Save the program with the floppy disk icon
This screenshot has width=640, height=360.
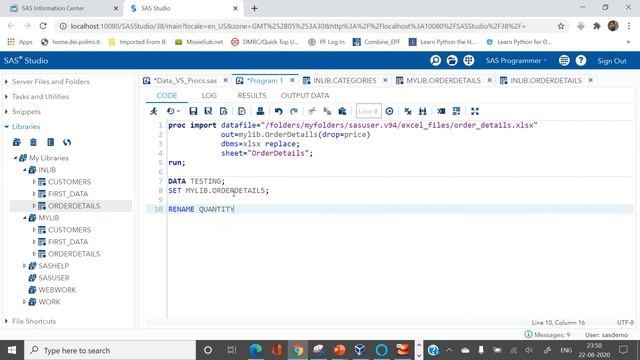pos(193,111)
